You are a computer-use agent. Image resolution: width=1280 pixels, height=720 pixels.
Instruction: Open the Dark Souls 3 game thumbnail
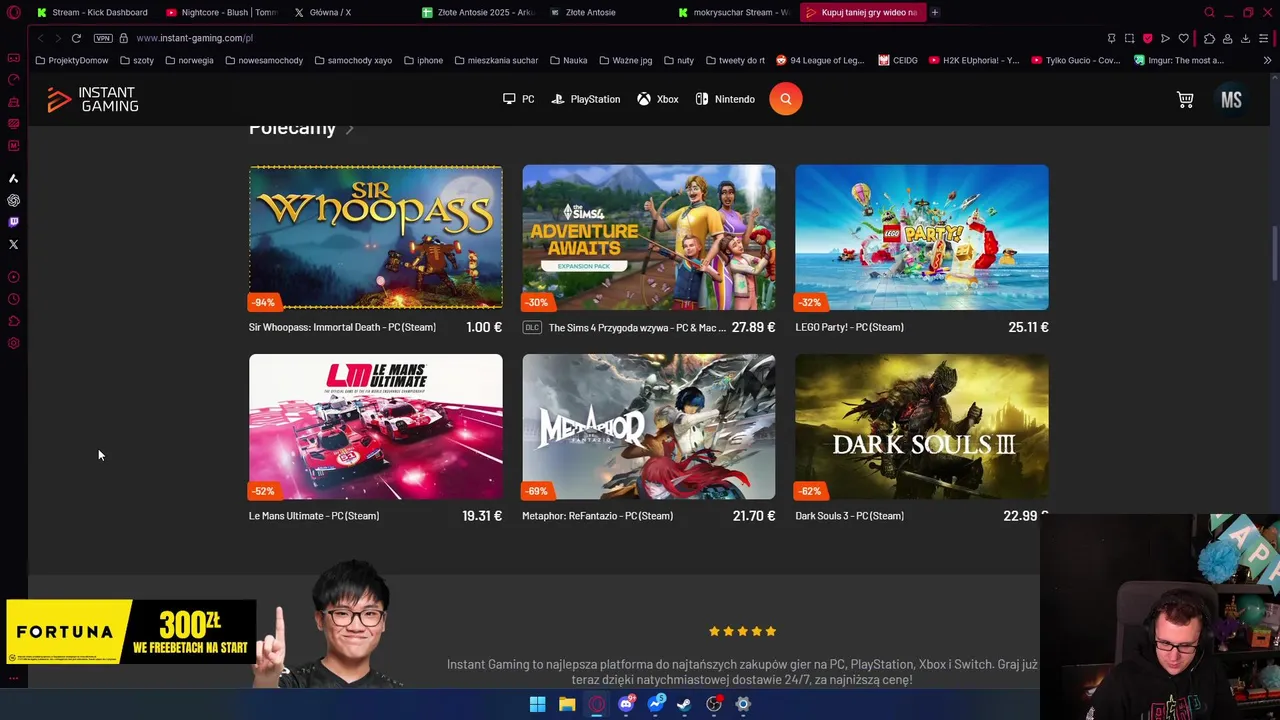point(922,426)
